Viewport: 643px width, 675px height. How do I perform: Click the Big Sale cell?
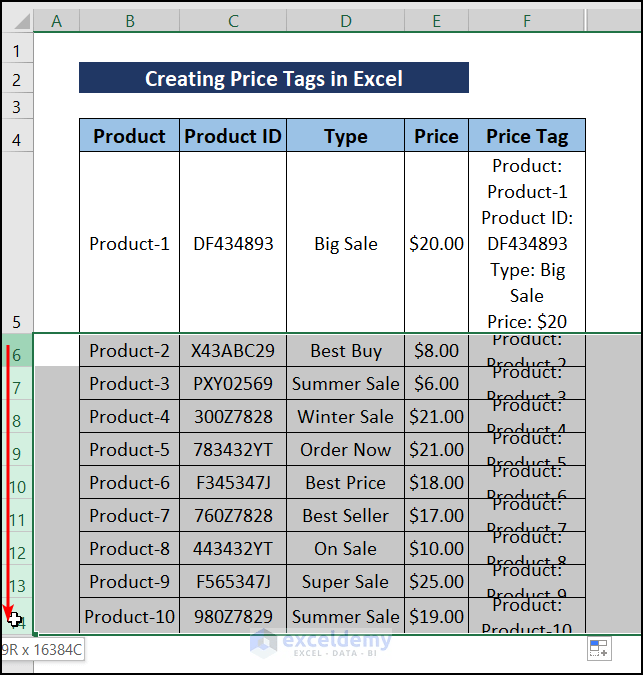tap(346, 243)
